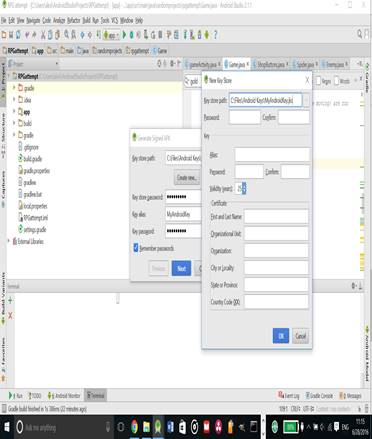Enable the Regex search checkbox
Viewport: 372px width, 439px height.
tap(318, 81)
